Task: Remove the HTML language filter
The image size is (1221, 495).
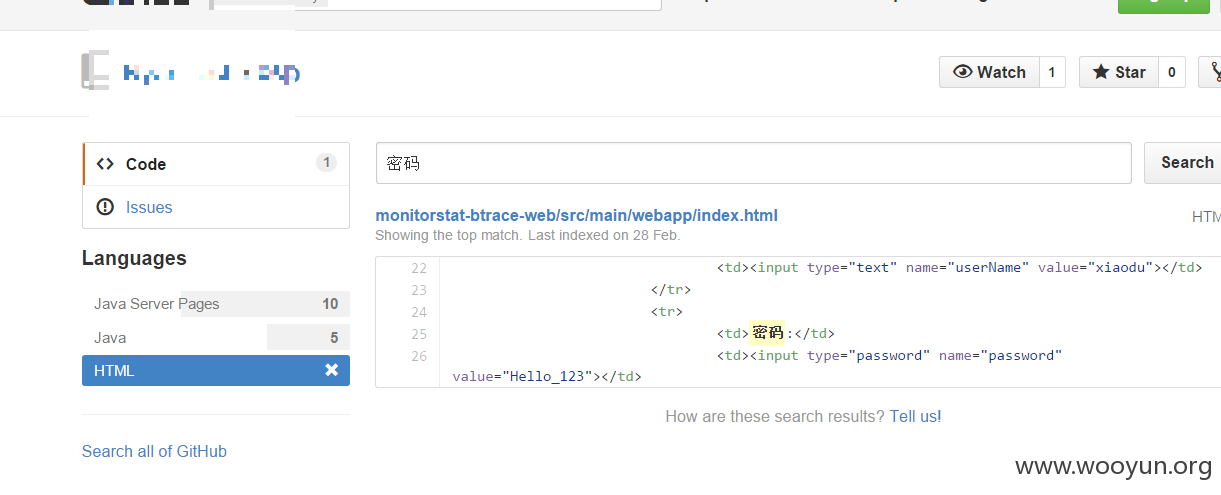Action: (x=332, y=370)
